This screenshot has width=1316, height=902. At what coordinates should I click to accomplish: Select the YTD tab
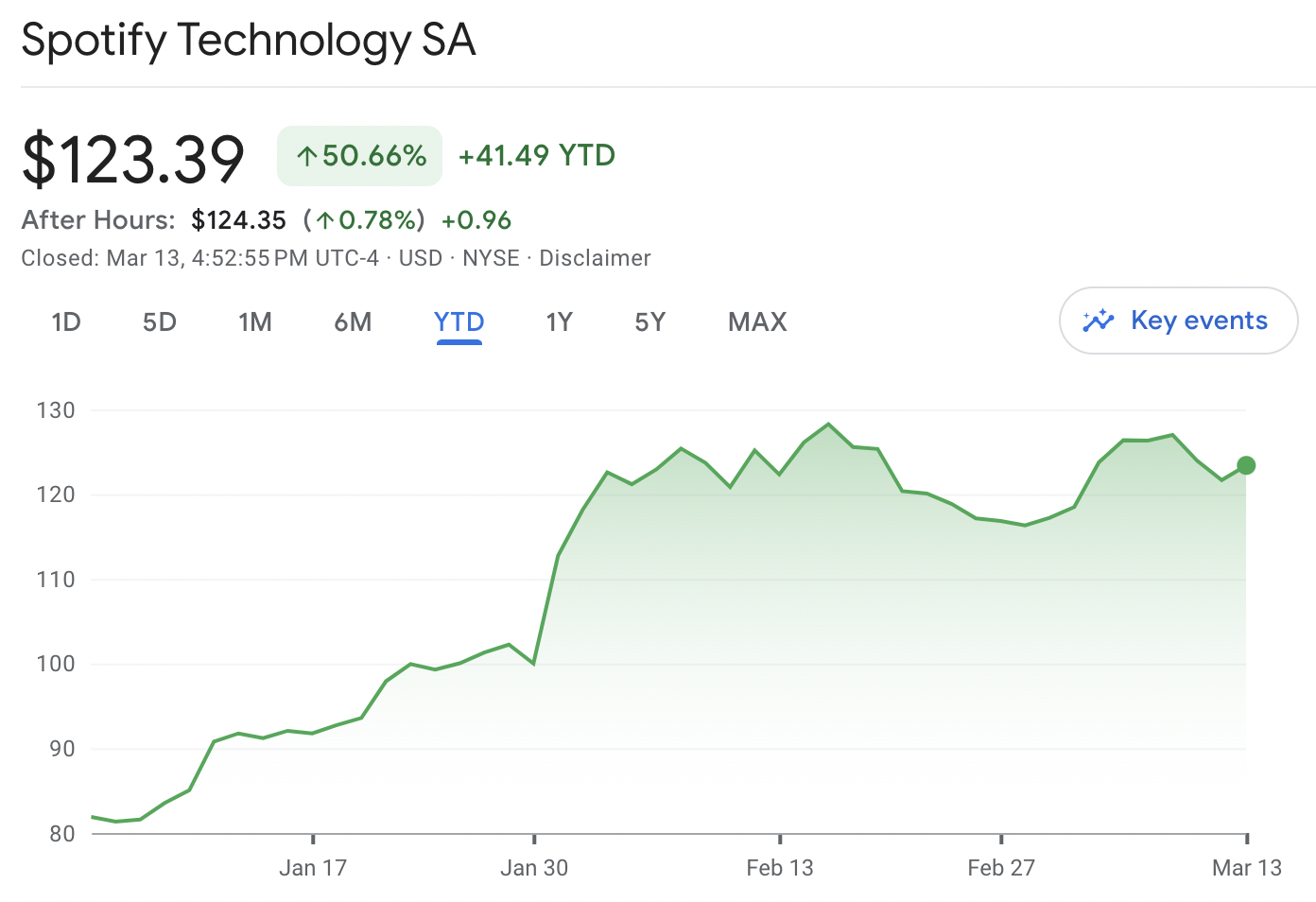[459, 322]
